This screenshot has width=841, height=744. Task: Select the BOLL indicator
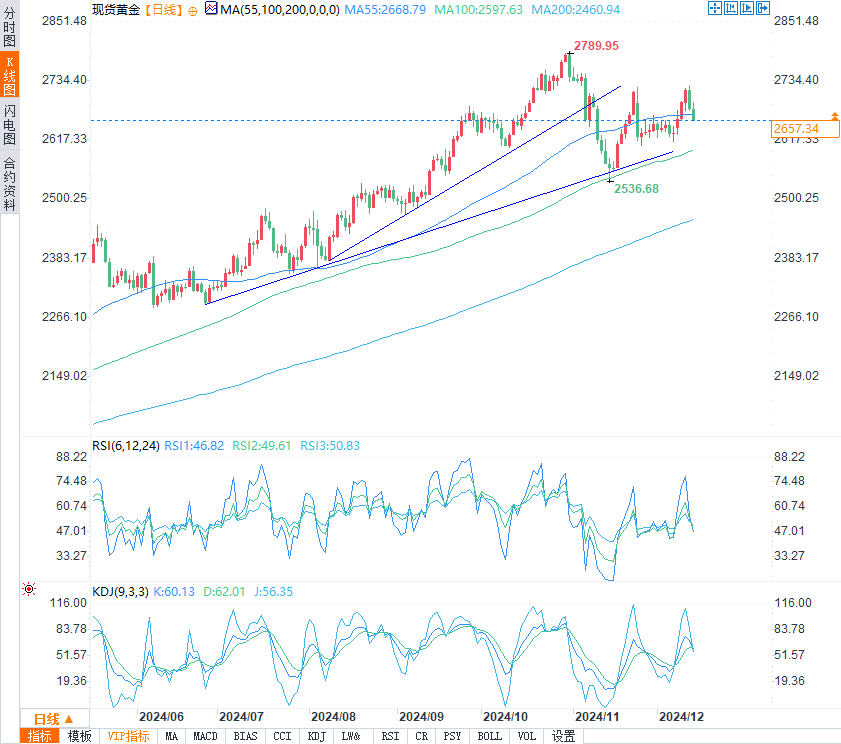coord(490,736)
